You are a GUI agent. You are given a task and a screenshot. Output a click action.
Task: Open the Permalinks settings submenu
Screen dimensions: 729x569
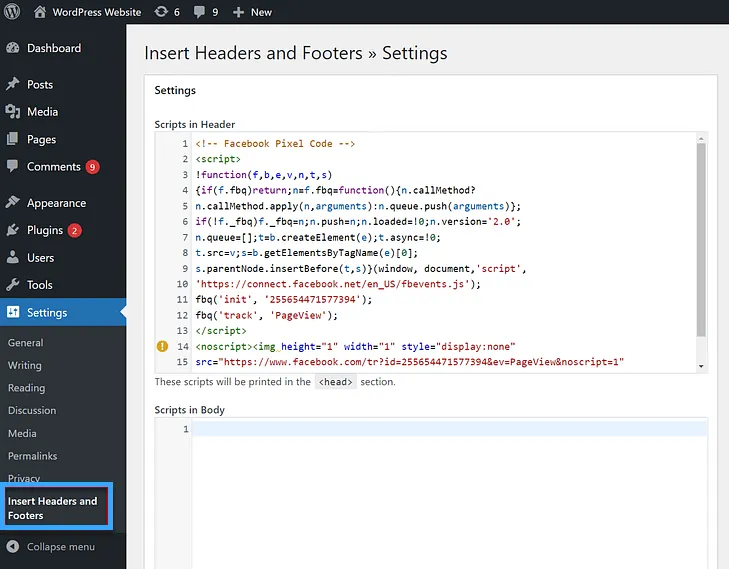(x=31, y=456)
